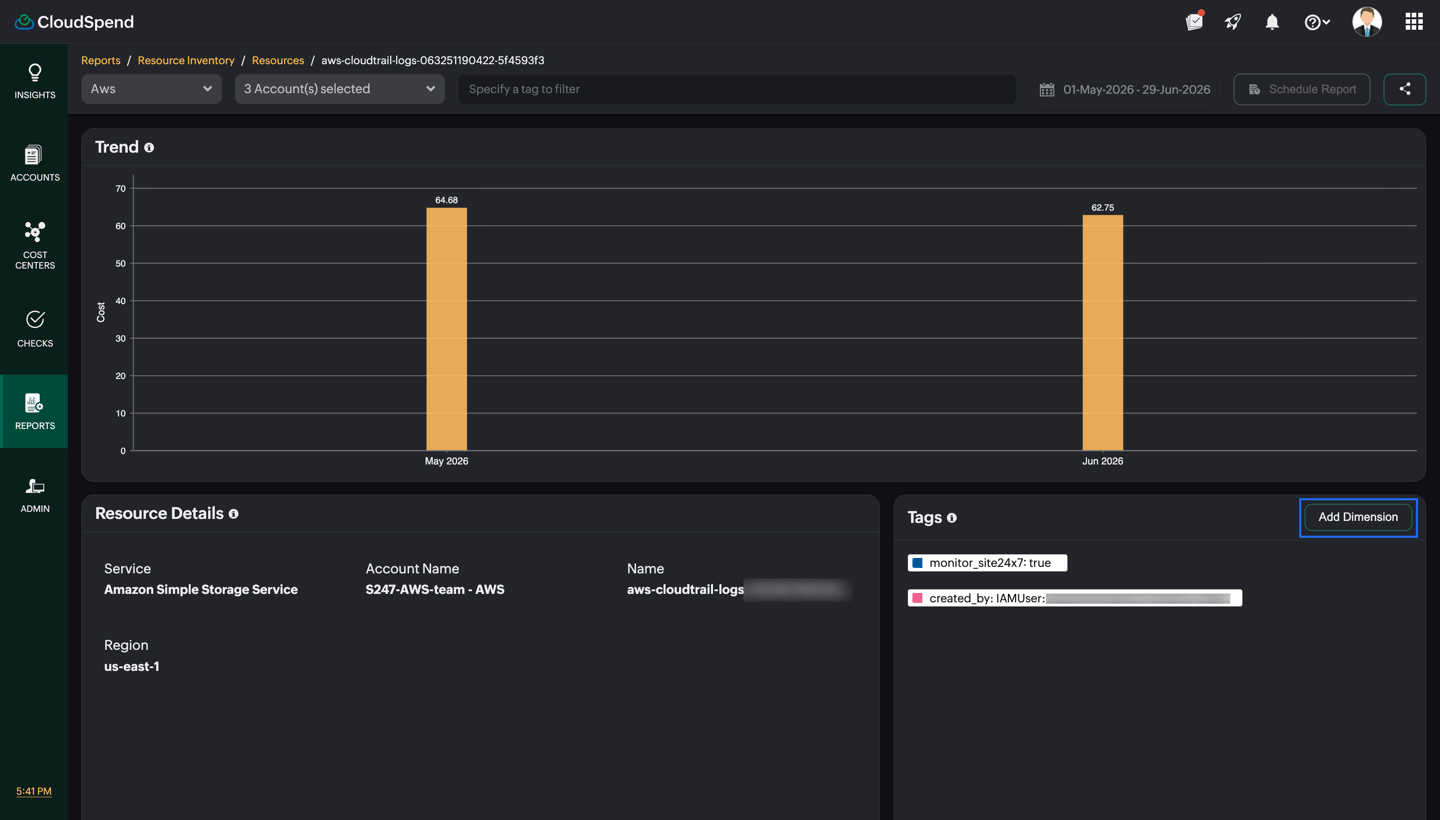Open the Checks sidebar section
The height and width of the screenshot is (820, 1440).
pos(34,328)
